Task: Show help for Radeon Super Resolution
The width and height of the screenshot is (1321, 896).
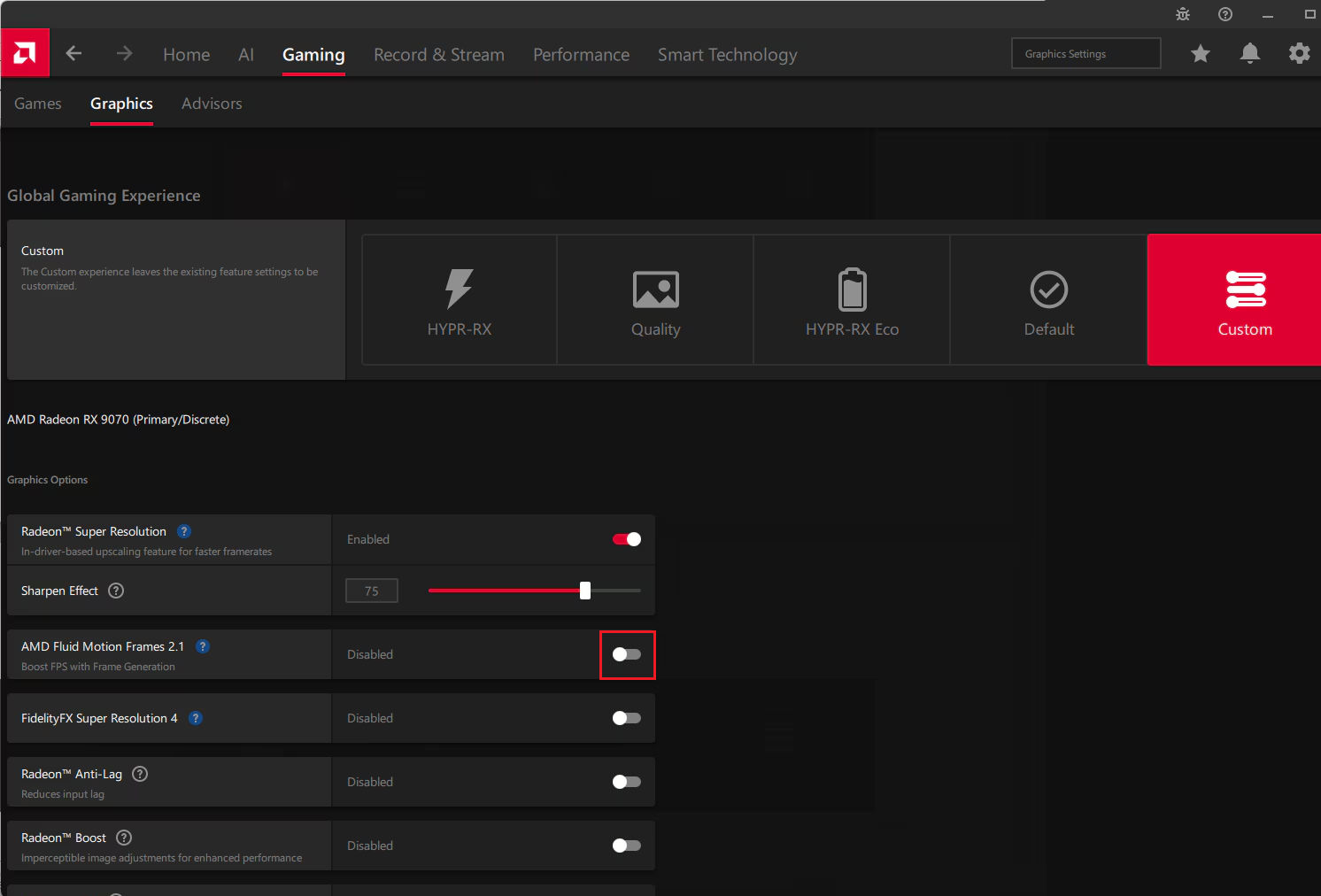Action: (x=184, y=531)
